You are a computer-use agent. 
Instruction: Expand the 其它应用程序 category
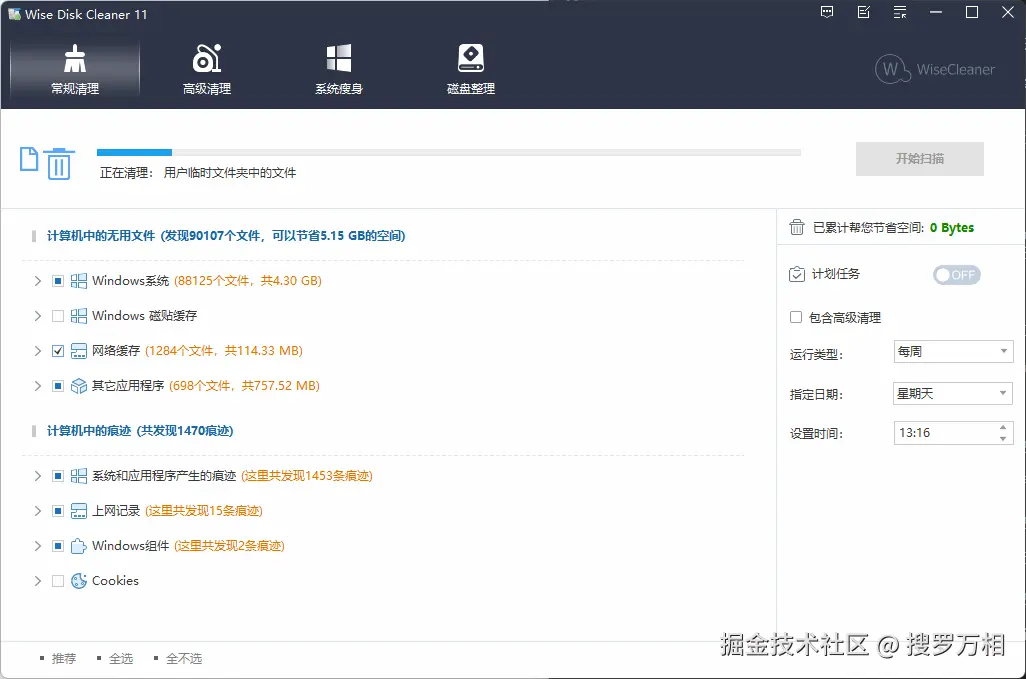click(x=37, y=386)
